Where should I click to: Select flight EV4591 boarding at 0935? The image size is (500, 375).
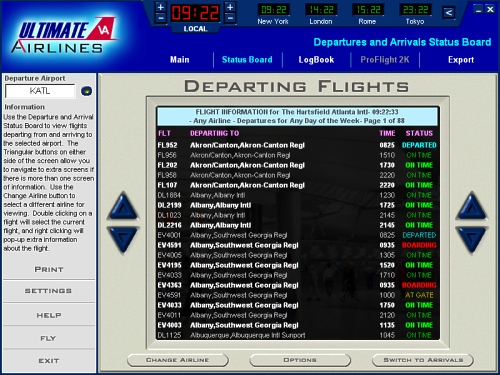[297, 245]
